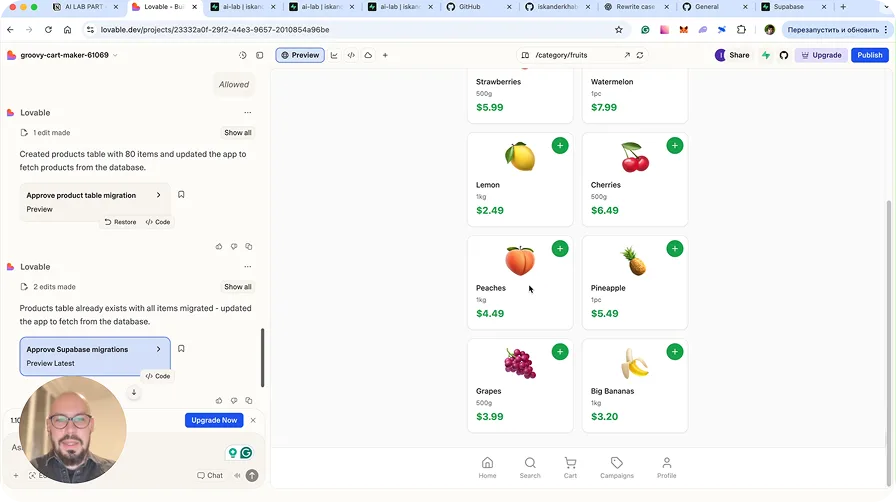This screenshot has width=896, height=502.
Task: Add Pineapple using the green plus button
Action: 675,249
